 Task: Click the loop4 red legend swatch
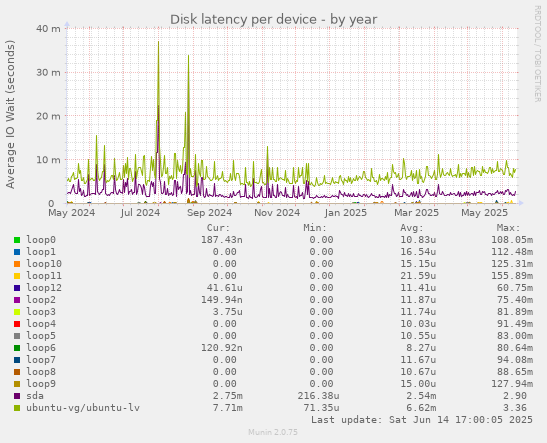17,324
